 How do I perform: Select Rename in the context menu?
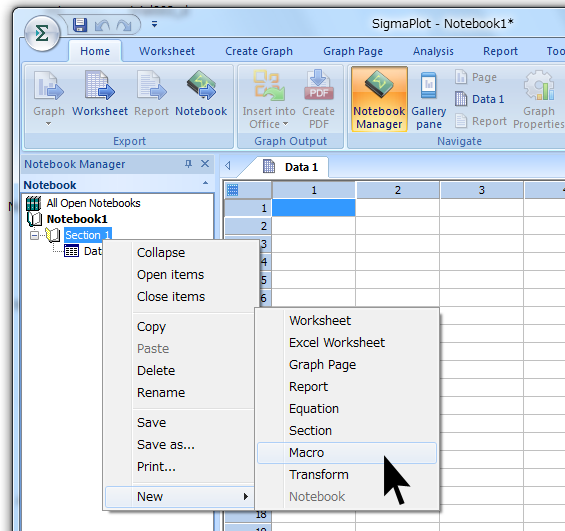pyautogui.click(x=161, y=393)
